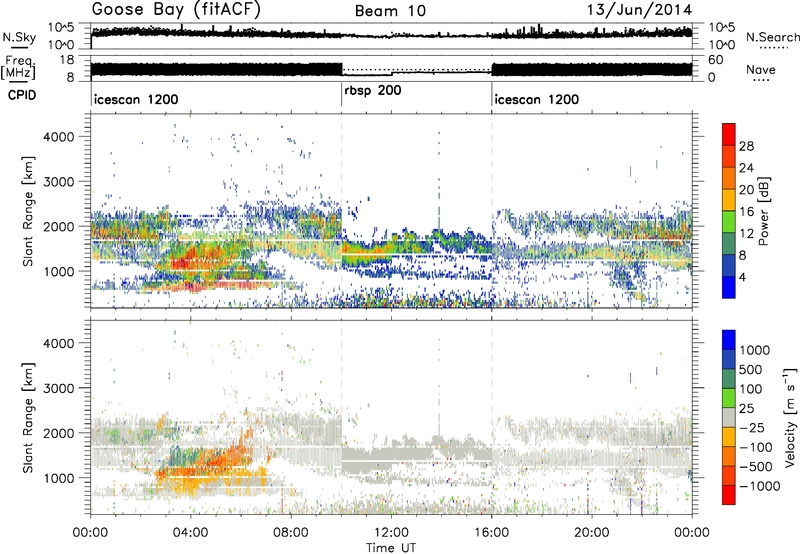The width and height of the screenshot is (800, 554).
Task: Click the "500" tick on Velocity colorbar
Action: tap(751, 369)
